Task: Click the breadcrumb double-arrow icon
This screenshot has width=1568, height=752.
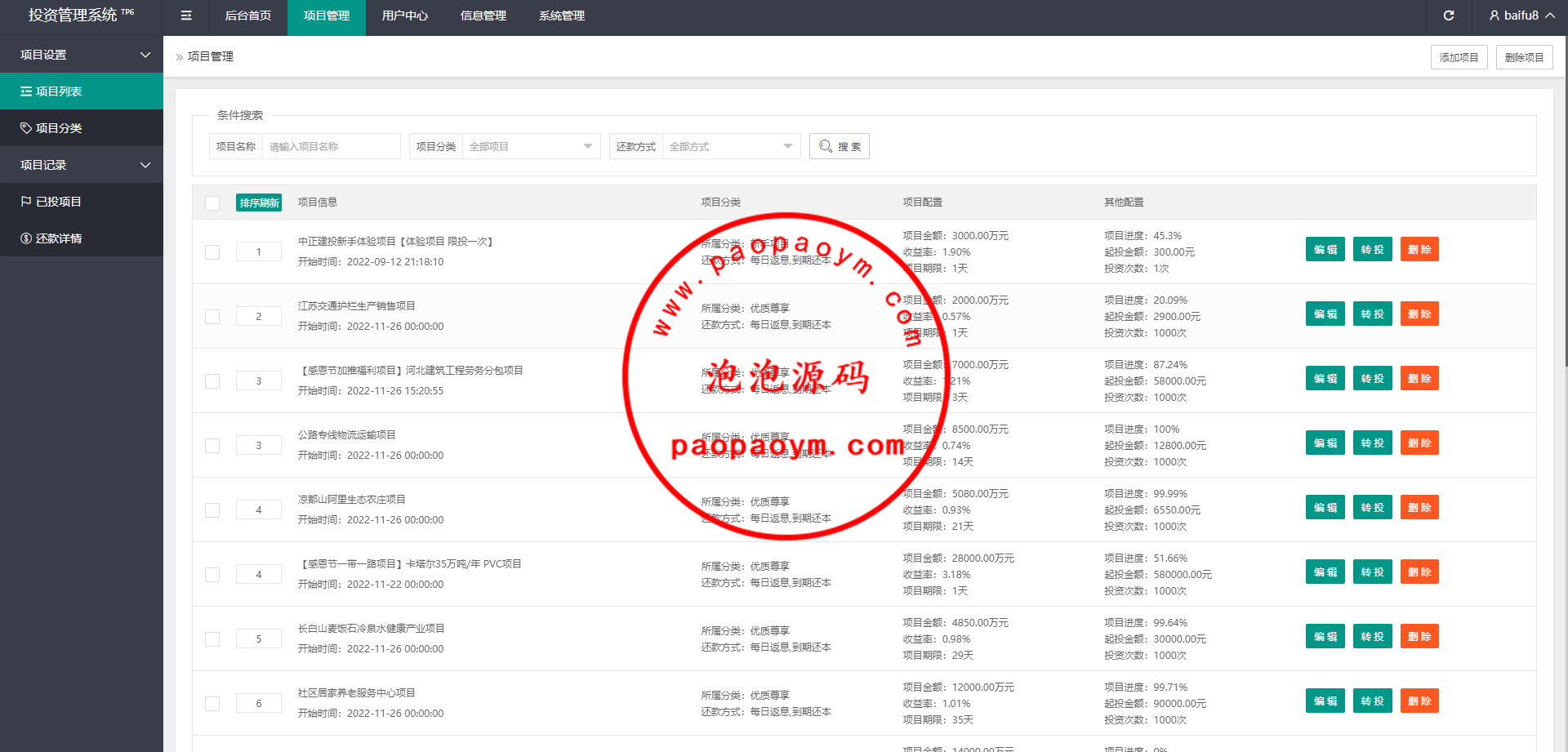Action: click(180, 57)
